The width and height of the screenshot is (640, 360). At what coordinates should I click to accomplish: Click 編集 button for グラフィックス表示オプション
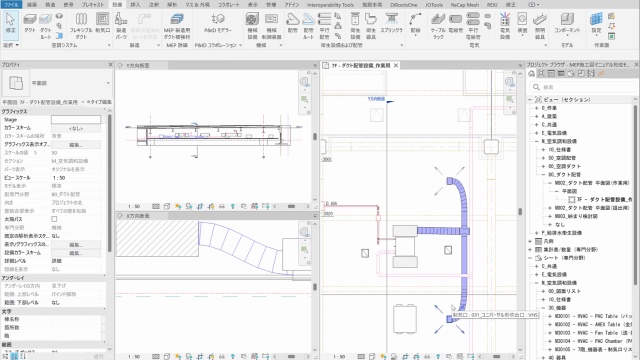pos(76,145)
